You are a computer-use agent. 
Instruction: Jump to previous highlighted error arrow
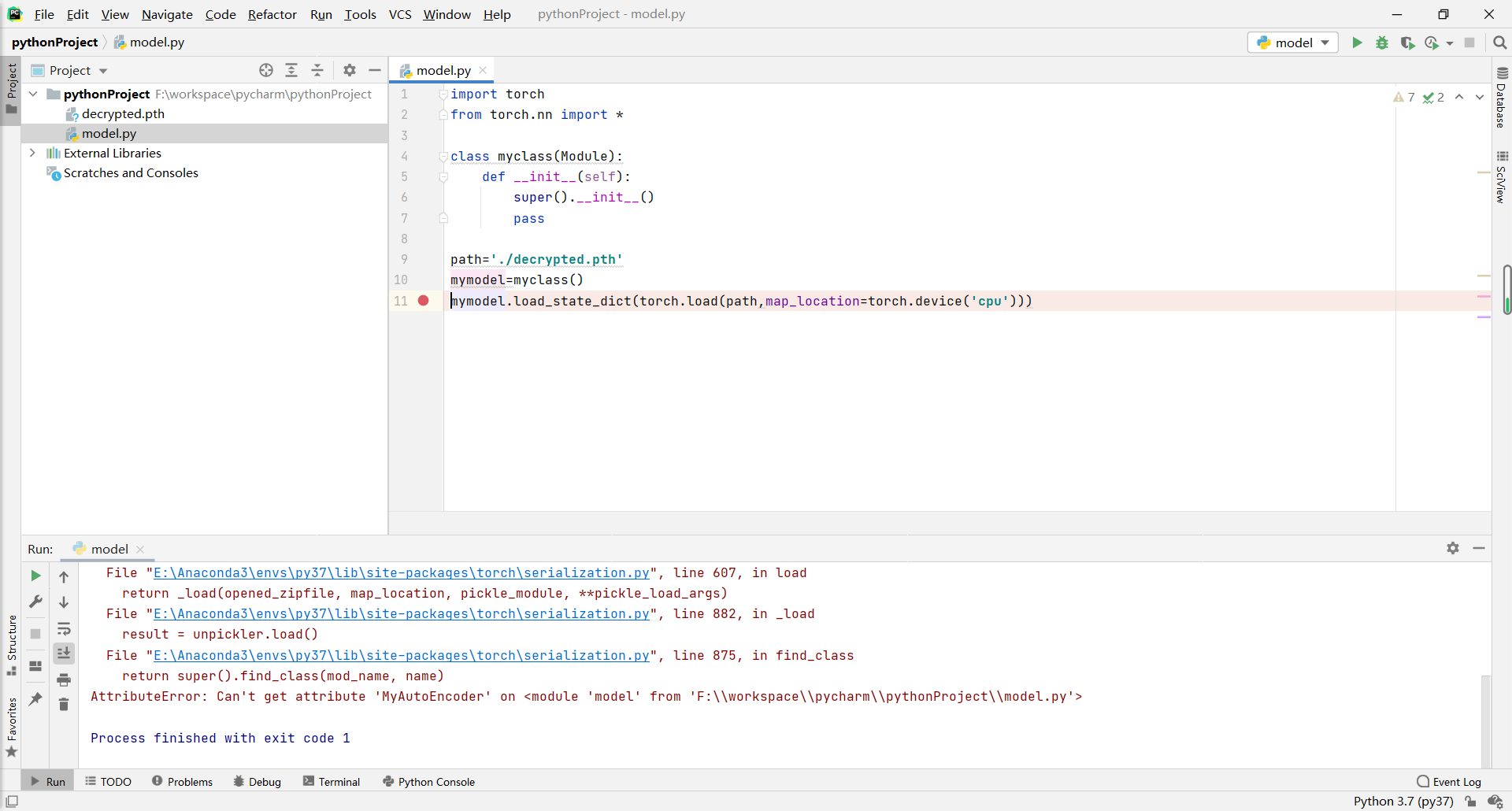[1459, 97]
